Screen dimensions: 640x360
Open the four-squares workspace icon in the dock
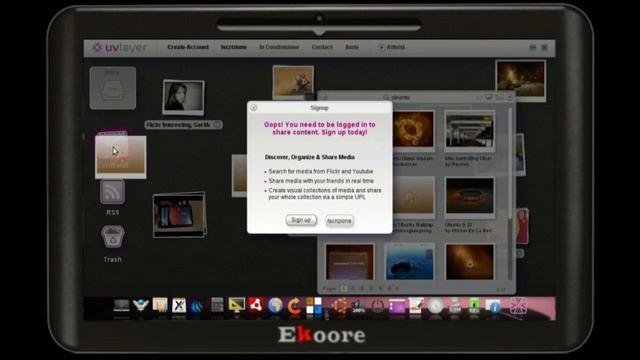(x=314, y=305)
